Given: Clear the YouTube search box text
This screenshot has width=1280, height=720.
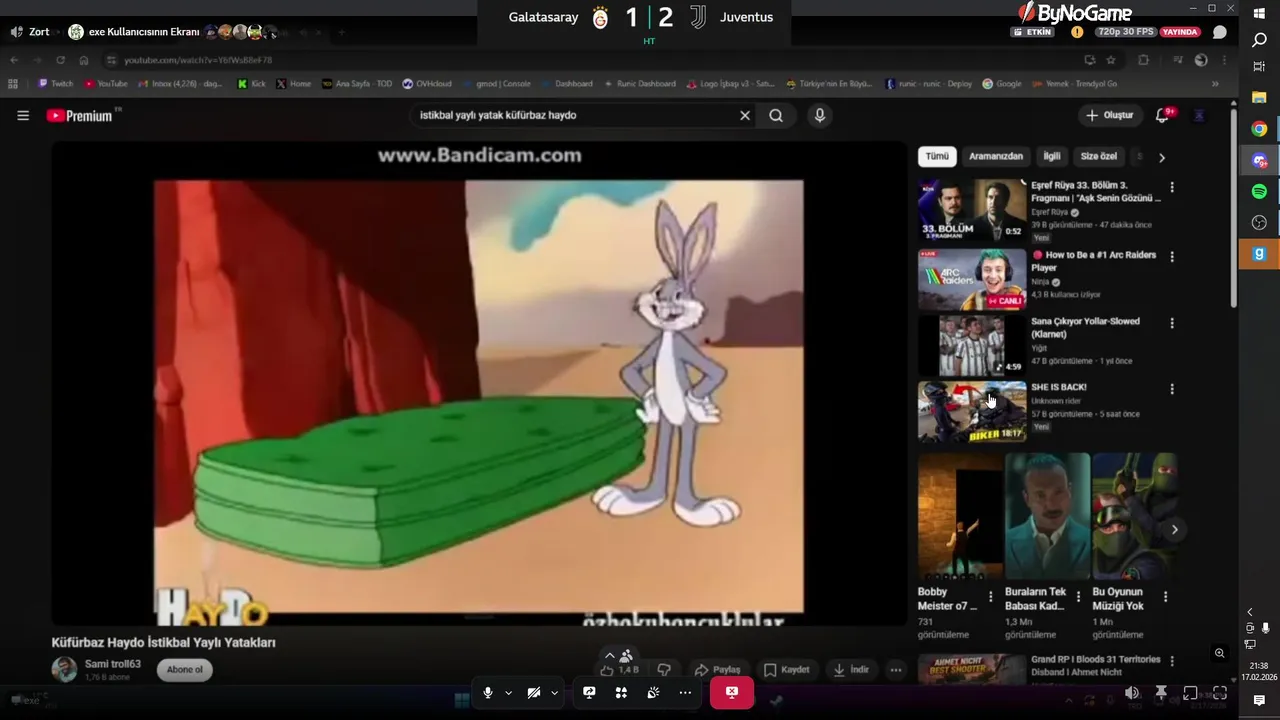Looking at the screenshot, I should click(x=745, y=116).
